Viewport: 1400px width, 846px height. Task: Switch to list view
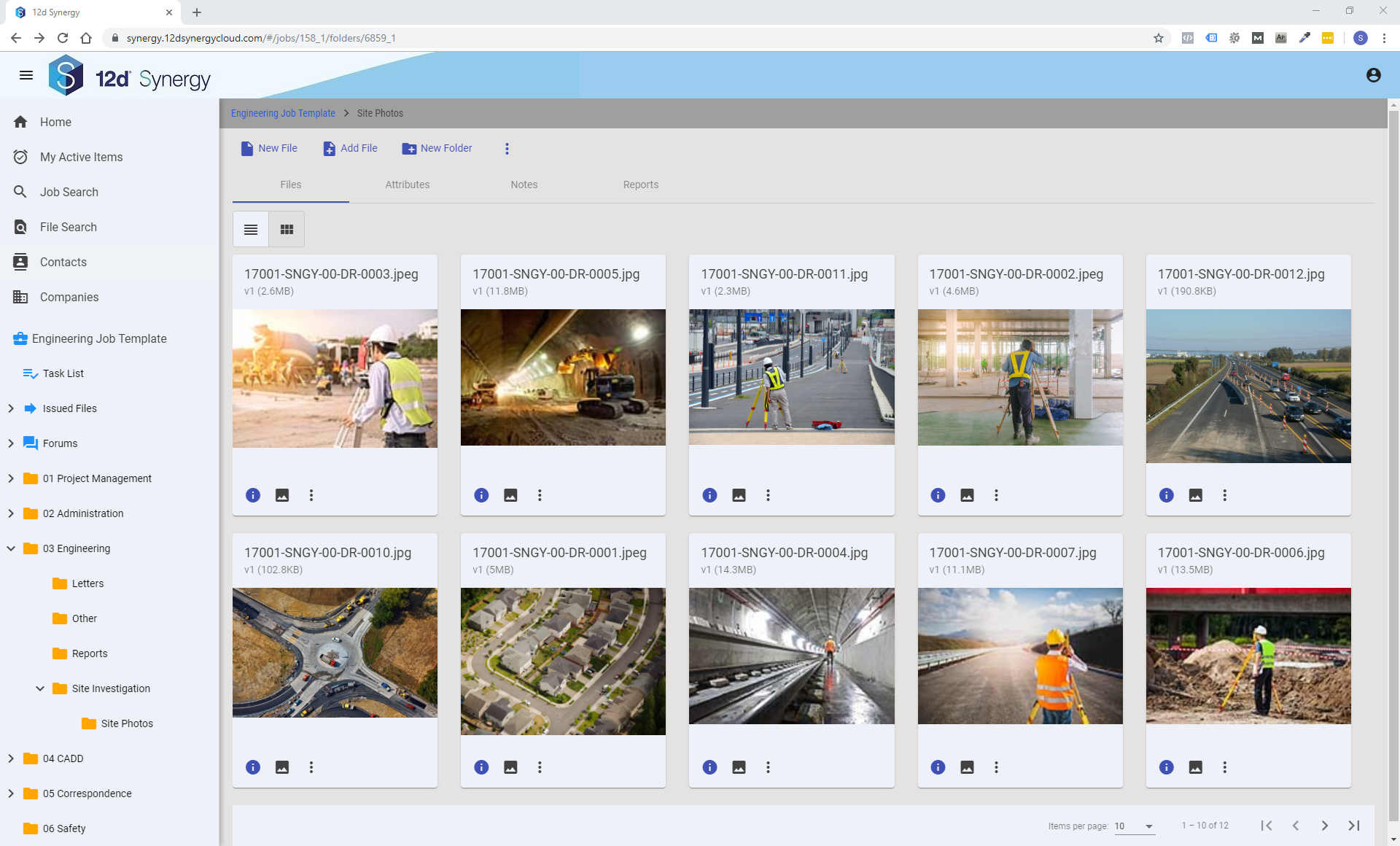tap(251, 230)
